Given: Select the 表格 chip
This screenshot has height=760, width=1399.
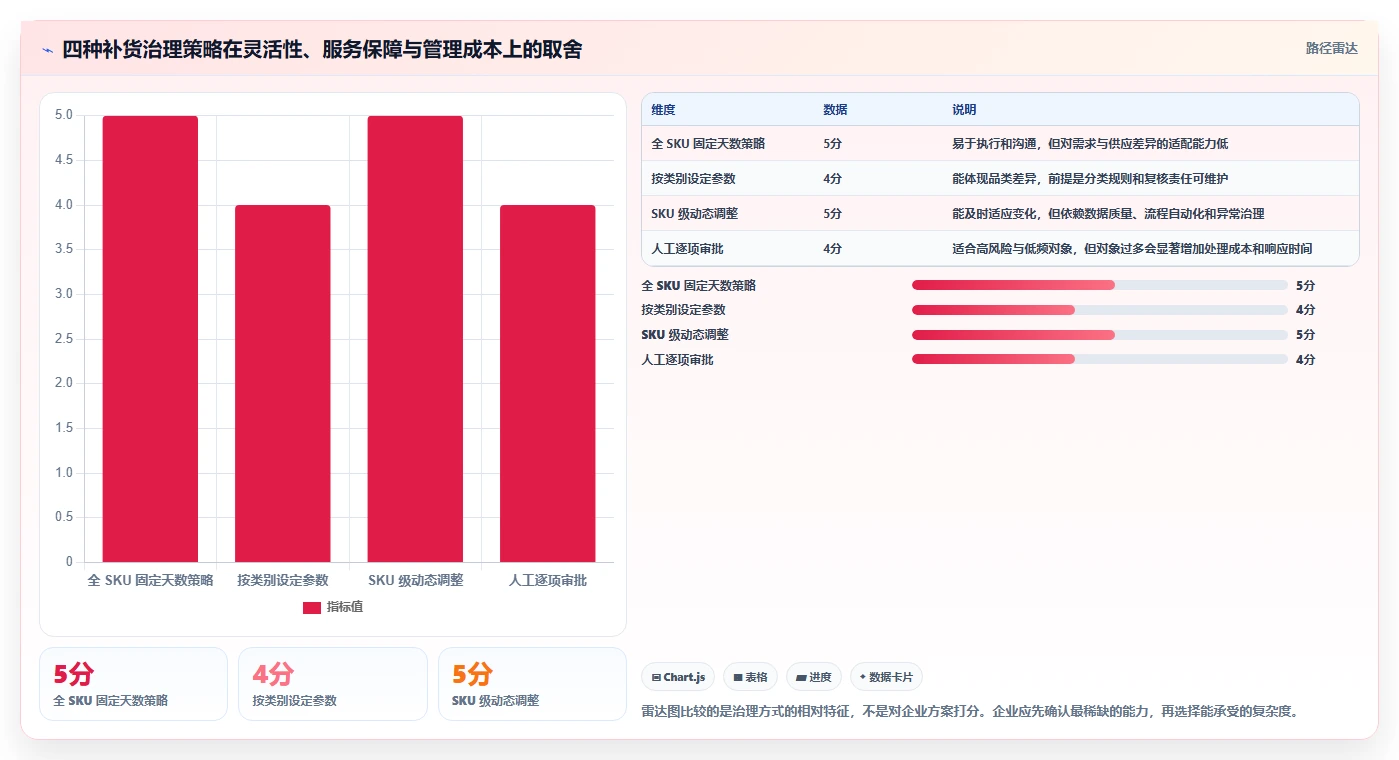Looking at the screenshot, I should 750,677.
